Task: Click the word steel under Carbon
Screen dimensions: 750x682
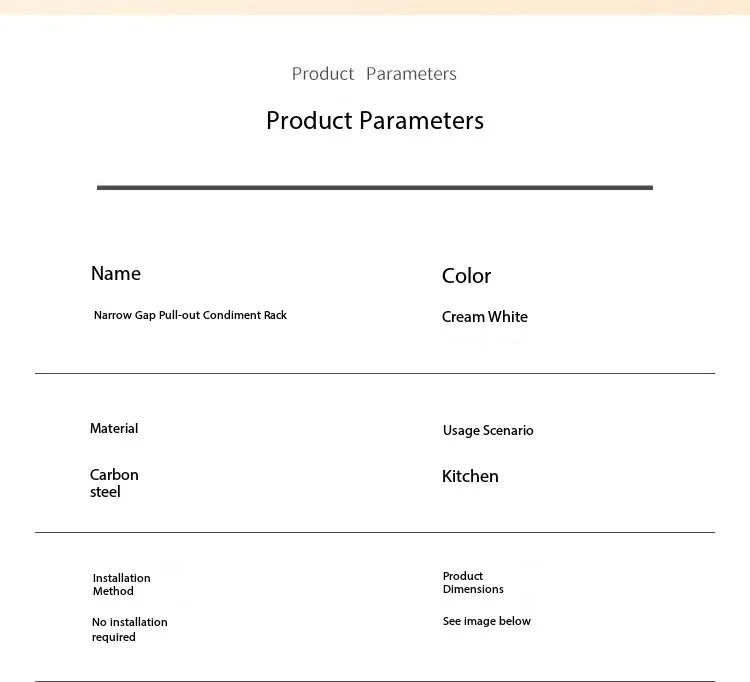Action: [105, 492]
